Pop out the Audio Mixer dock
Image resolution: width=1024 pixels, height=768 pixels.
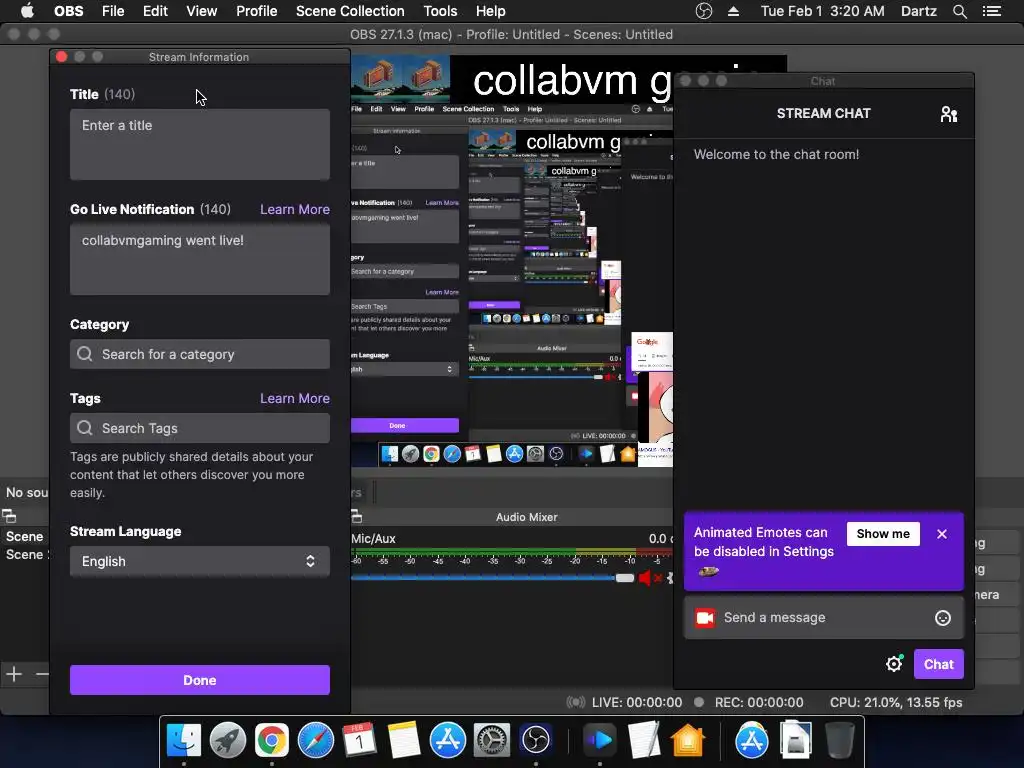pyautogui.click(x=357, y=517)
